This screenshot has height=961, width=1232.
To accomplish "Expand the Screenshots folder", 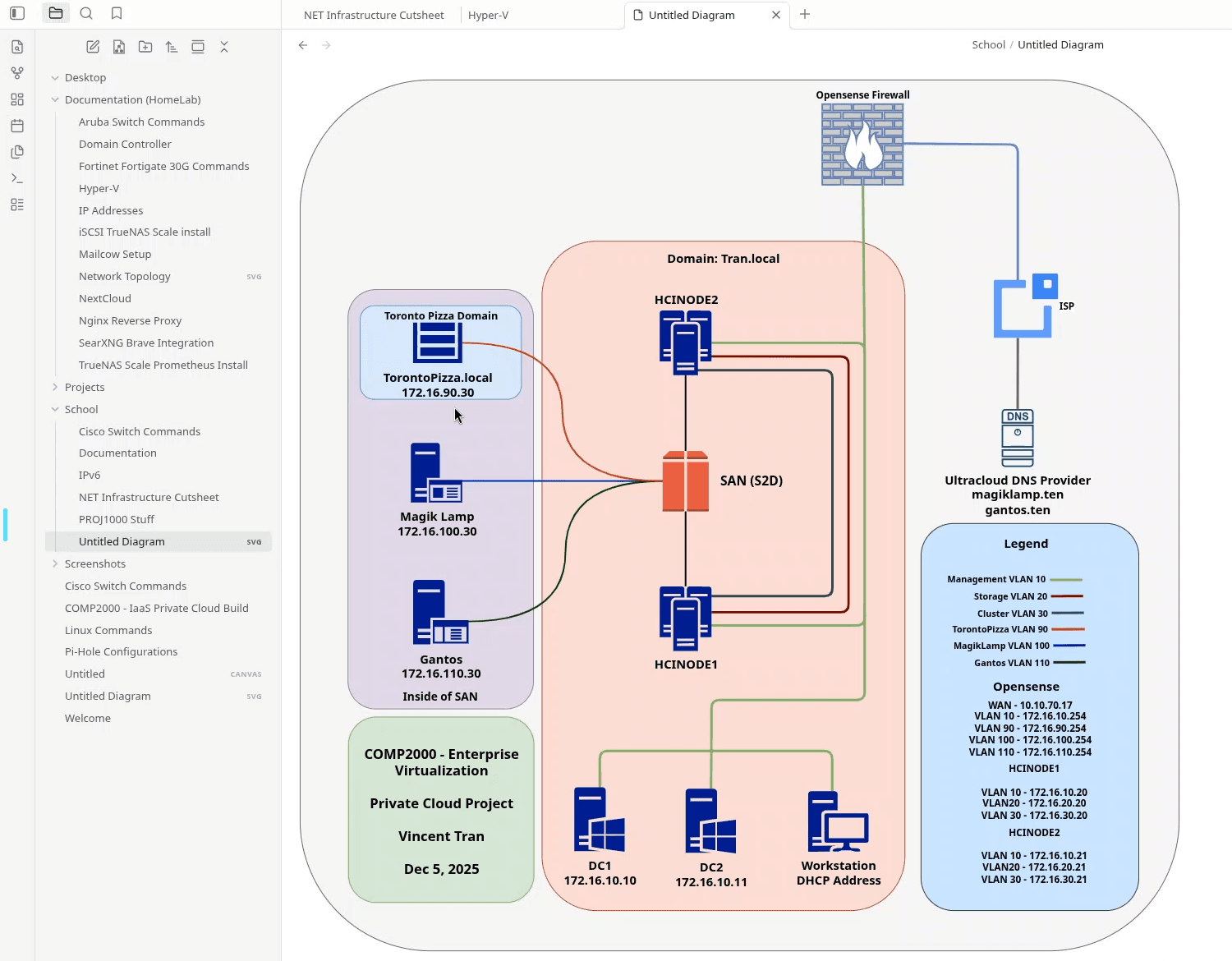I will tap(55, 563).
